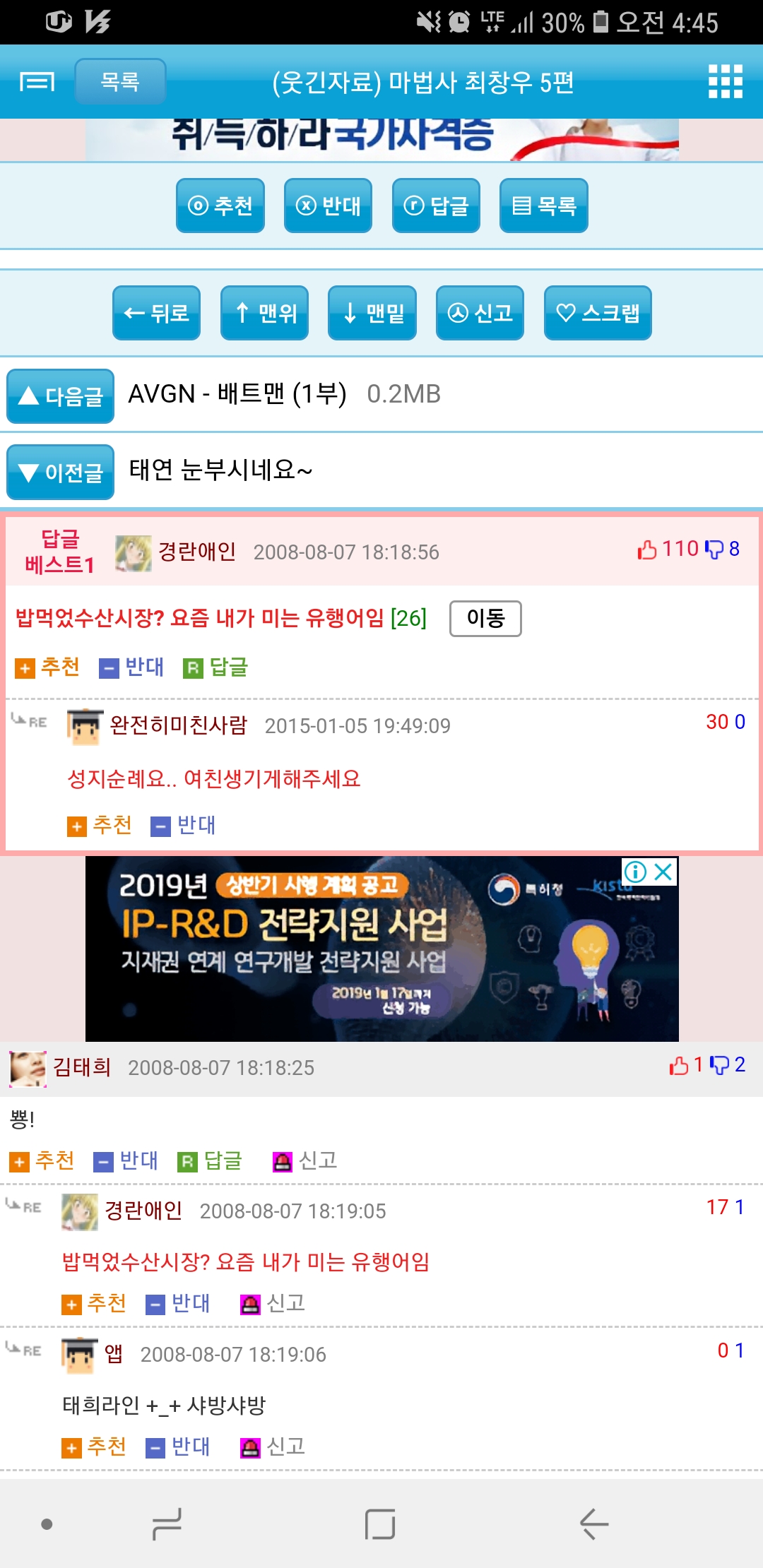Tap the ad info icon on the banner

pos(635,872)
